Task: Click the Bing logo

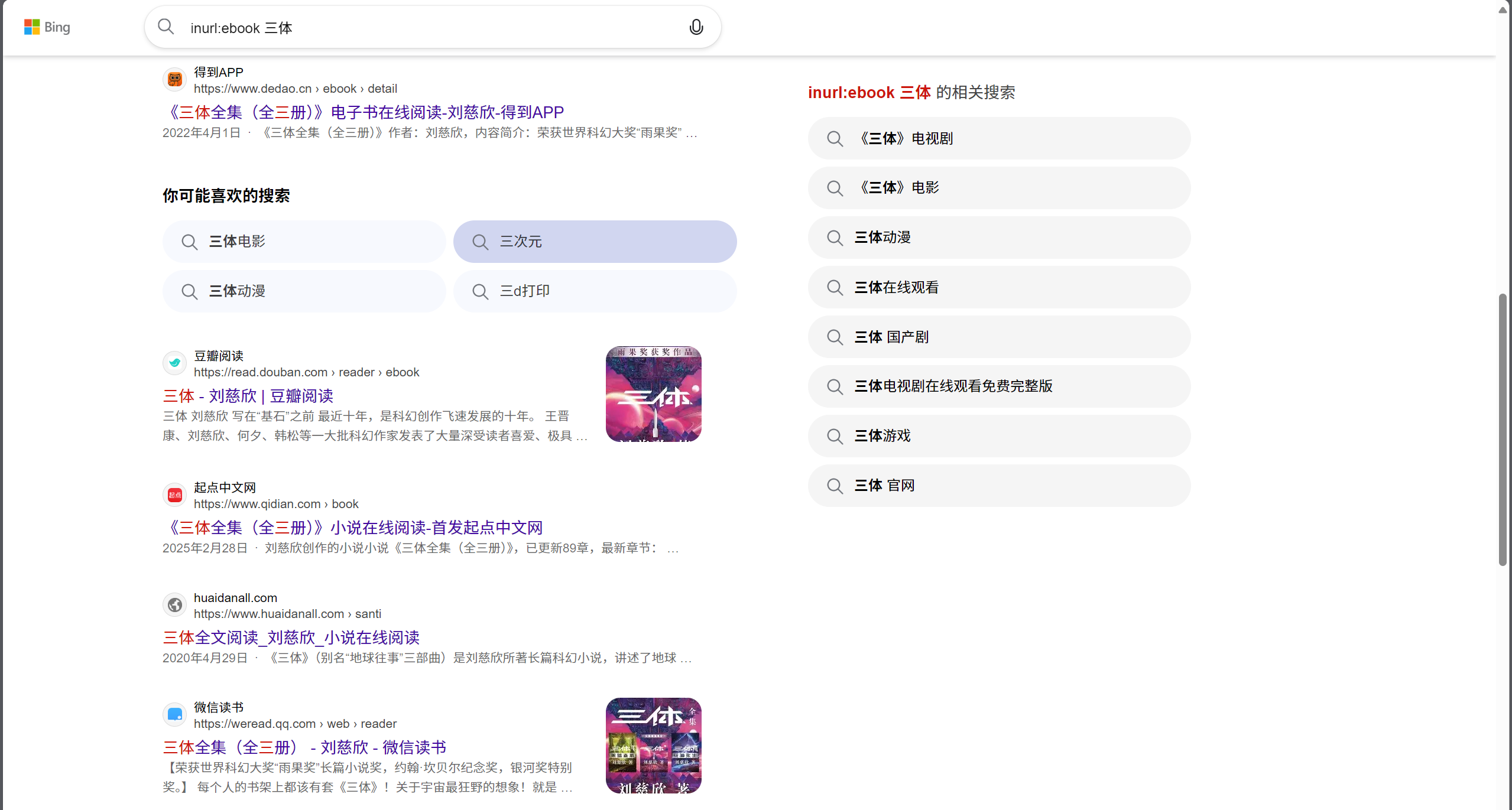Action: tap(47, 27)
